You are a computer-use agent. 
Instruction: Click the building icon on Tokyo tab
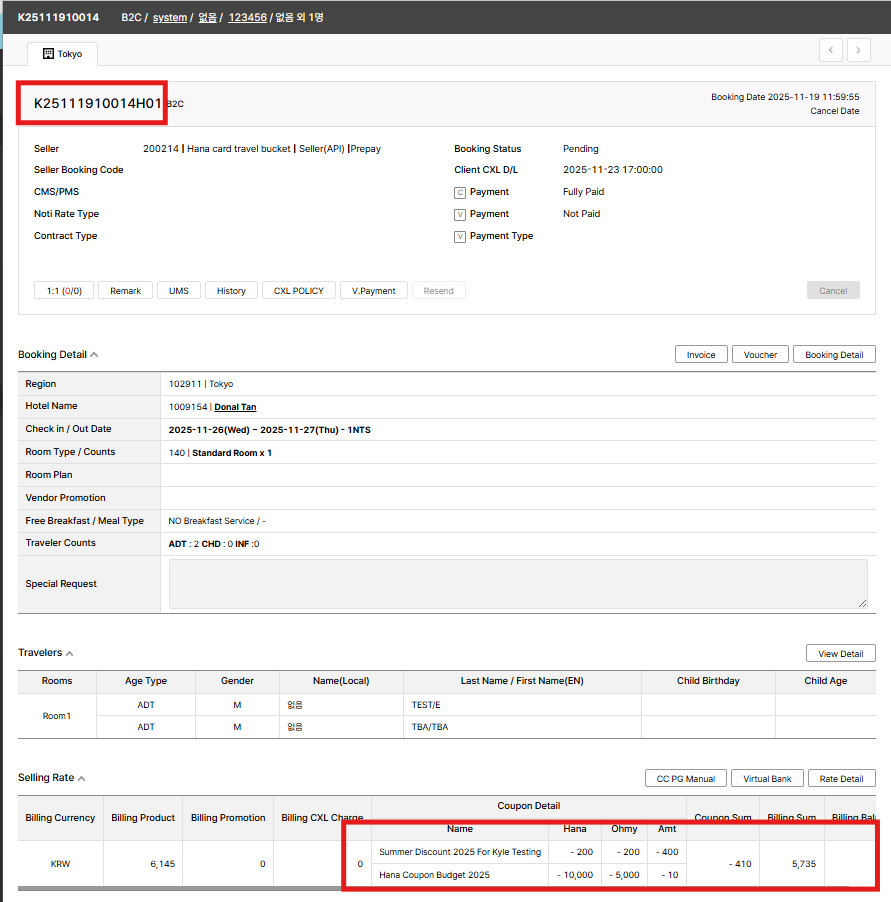pos(47,54)
